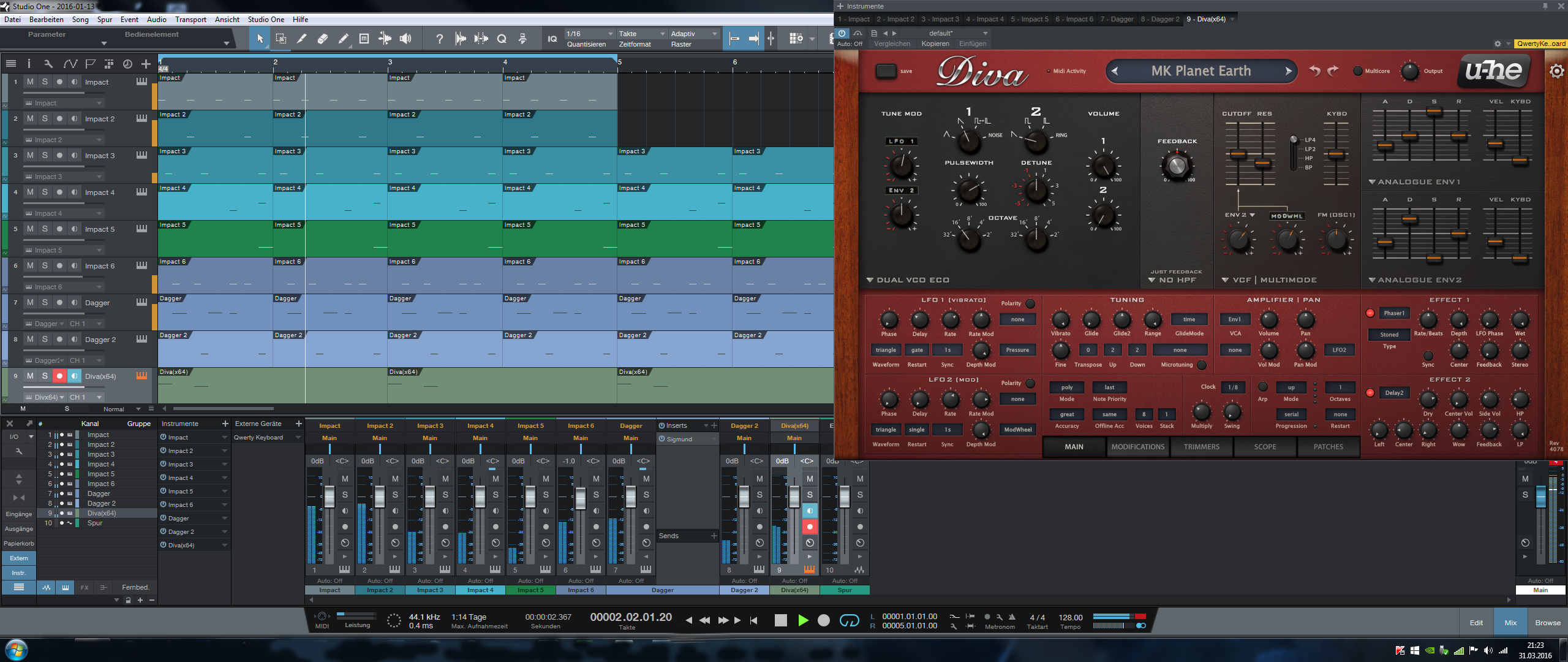Switch to the '7 - Dagger' instrument tab
Image resolution: width=1568 pixels, height=662 pixels.
click(x=1117, y=20)
